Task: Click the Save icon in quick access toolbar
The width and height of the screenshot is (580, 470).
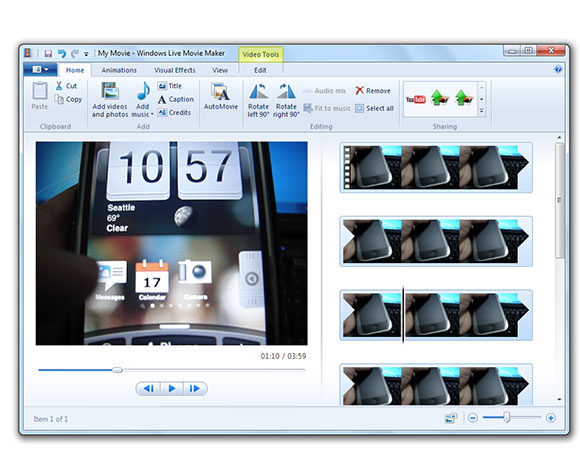Action: (x=48, y=54)
